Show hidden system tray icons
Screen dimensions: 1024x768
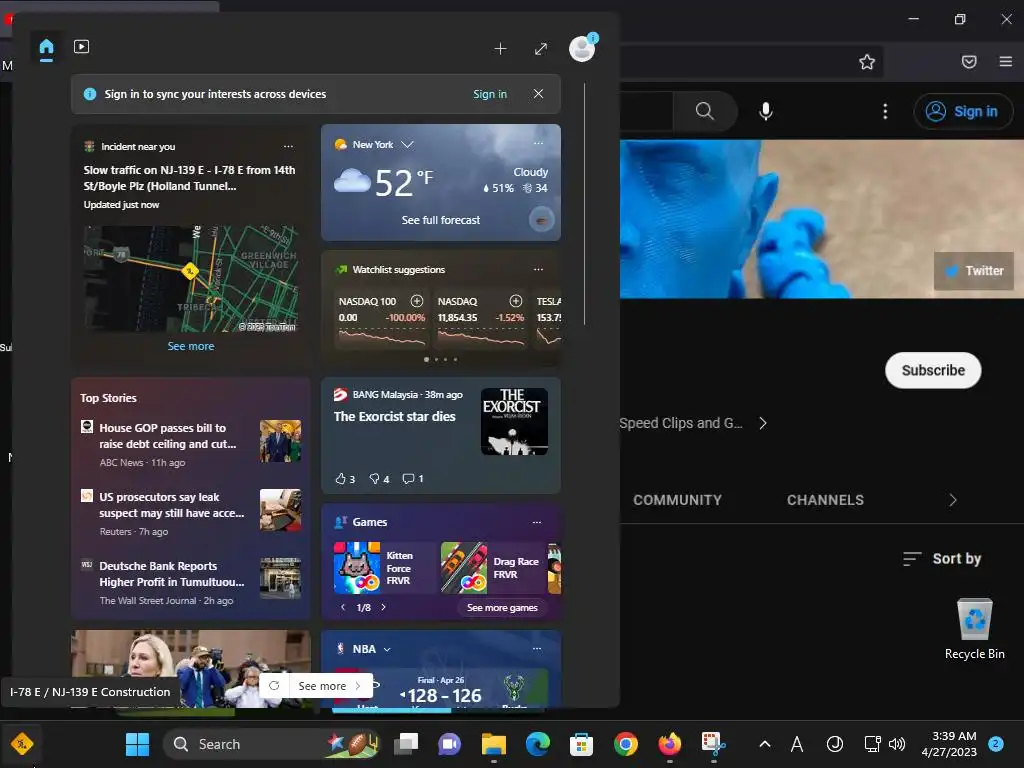(765, 744)
